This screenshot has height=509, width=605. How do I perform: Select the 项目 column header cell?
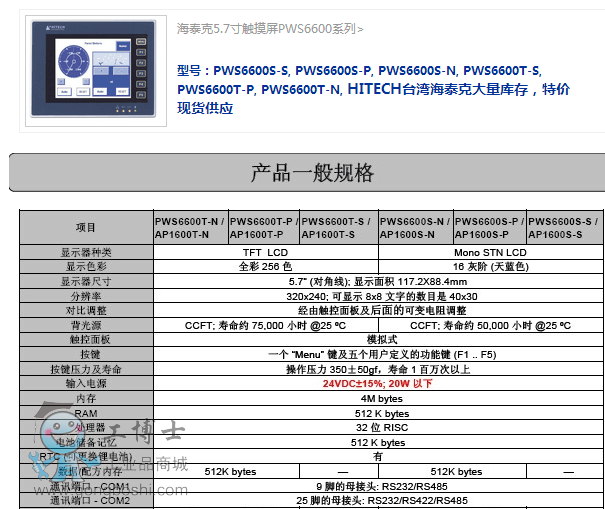[86, 228]
